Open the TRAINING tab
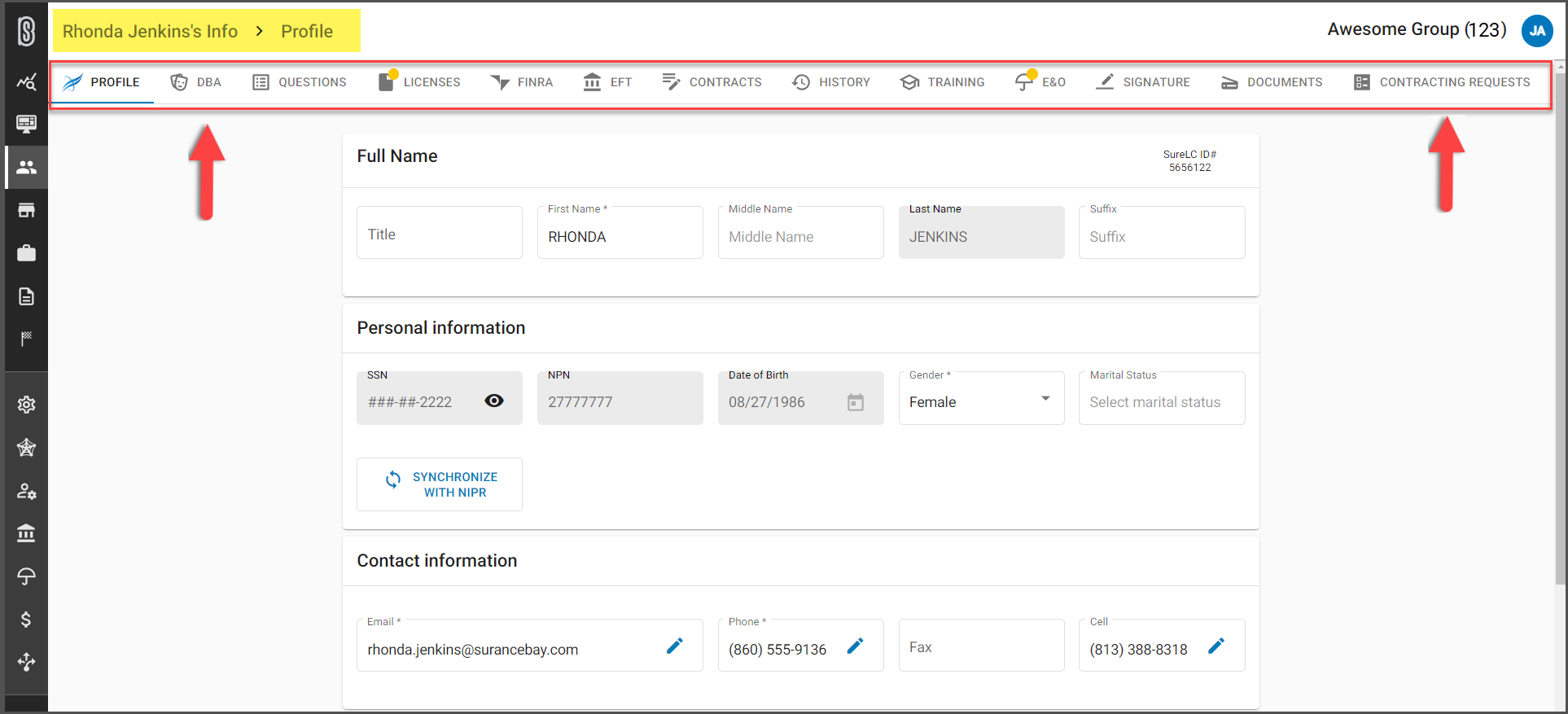The height and width of the screenshot is (714, 1568). (943, 82)
